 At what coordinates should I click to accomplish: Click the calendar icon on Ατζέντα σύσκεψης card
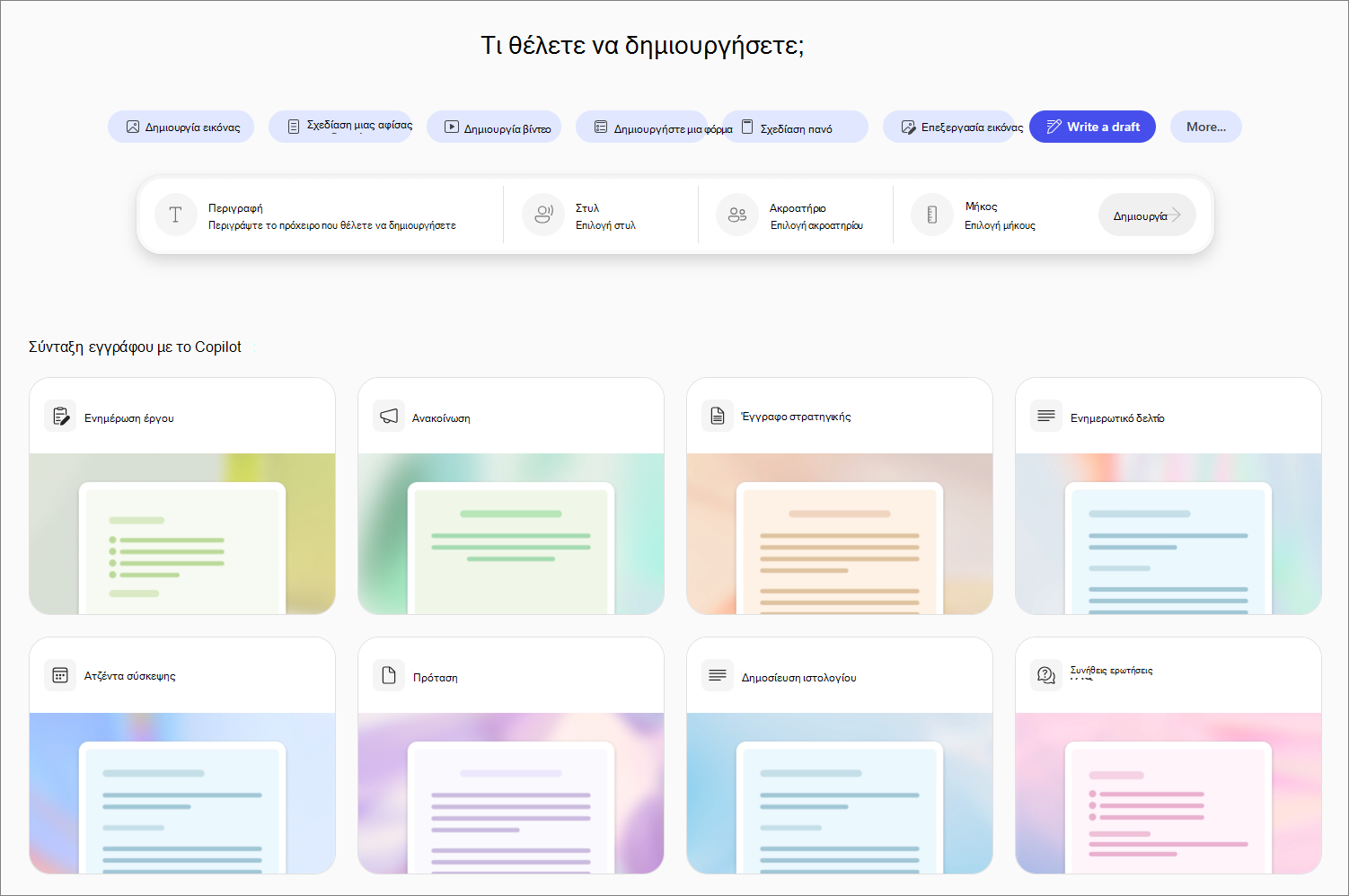tap(60, 675)
